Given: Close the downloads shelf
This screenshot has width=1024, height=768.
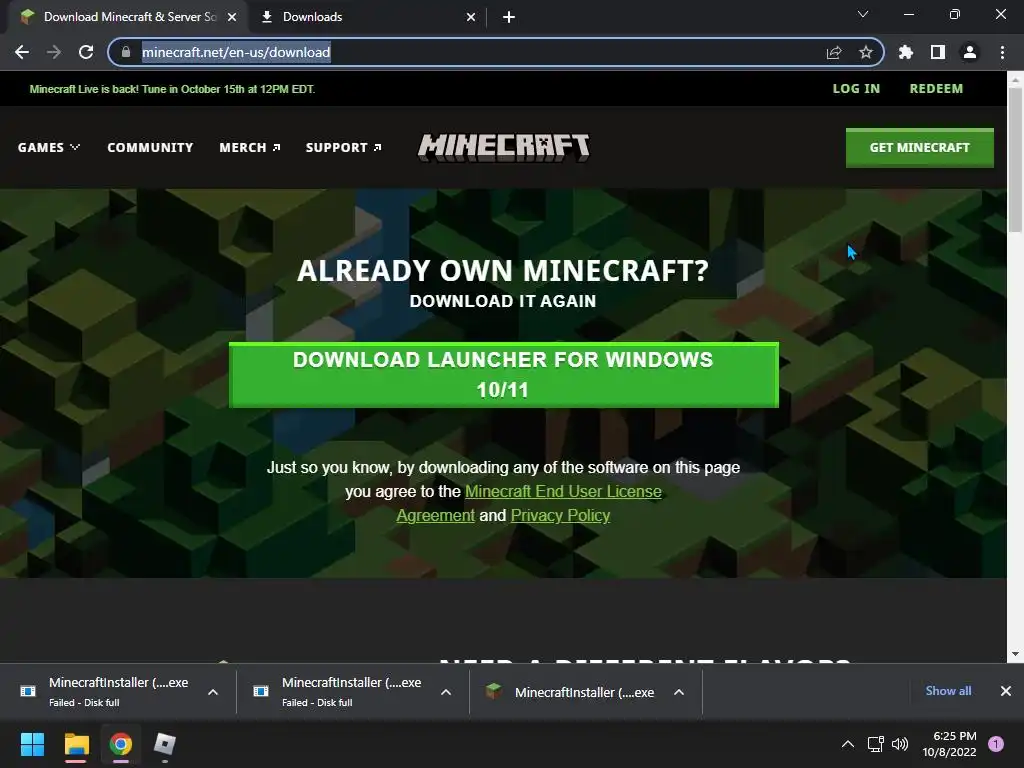Looking at the screenshot, I should point(1006,691).
